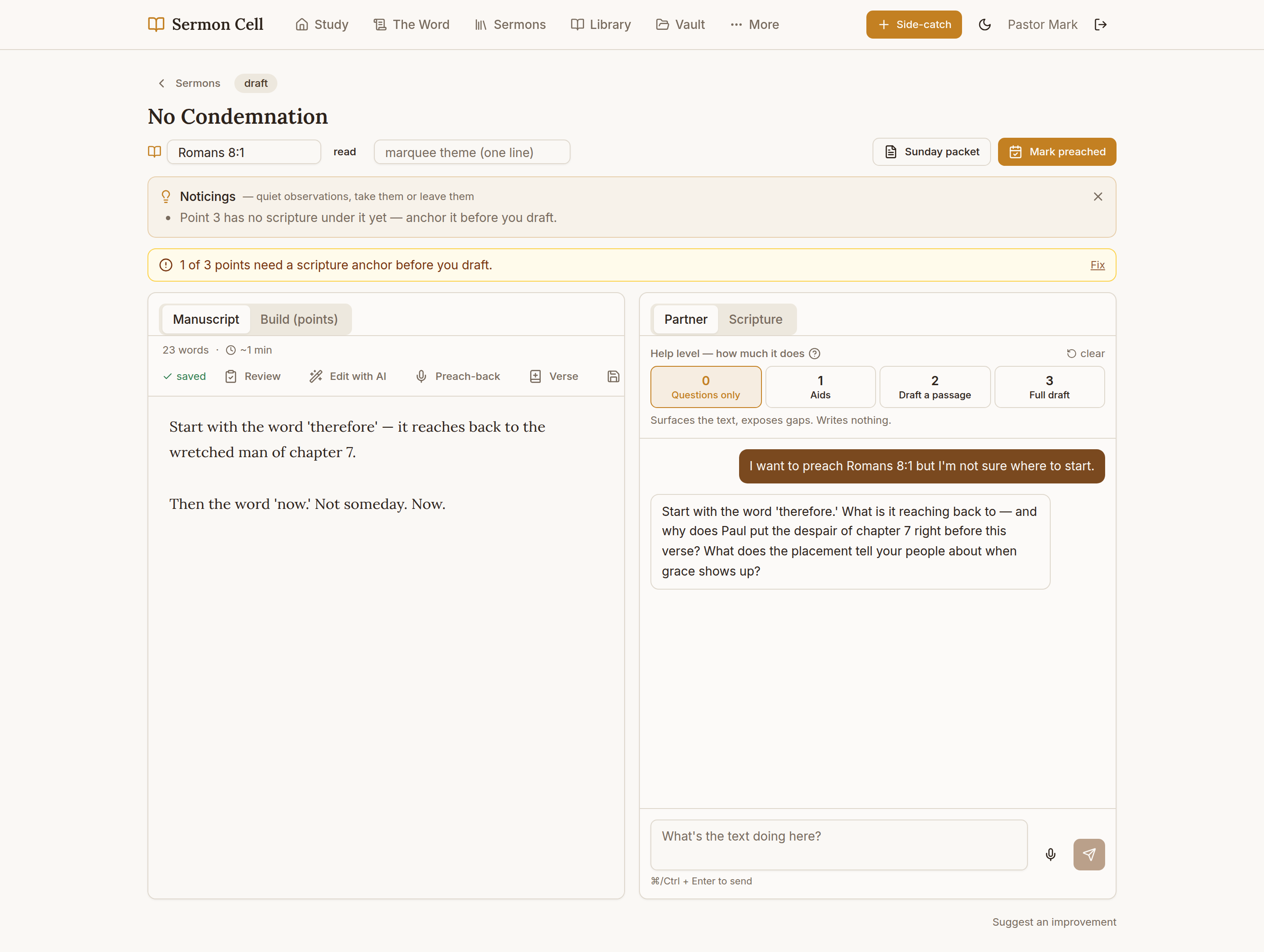This screenshot has height=952, width=1264.
Task: Click the help level question mark icon
Action: (x=814, y=354)
